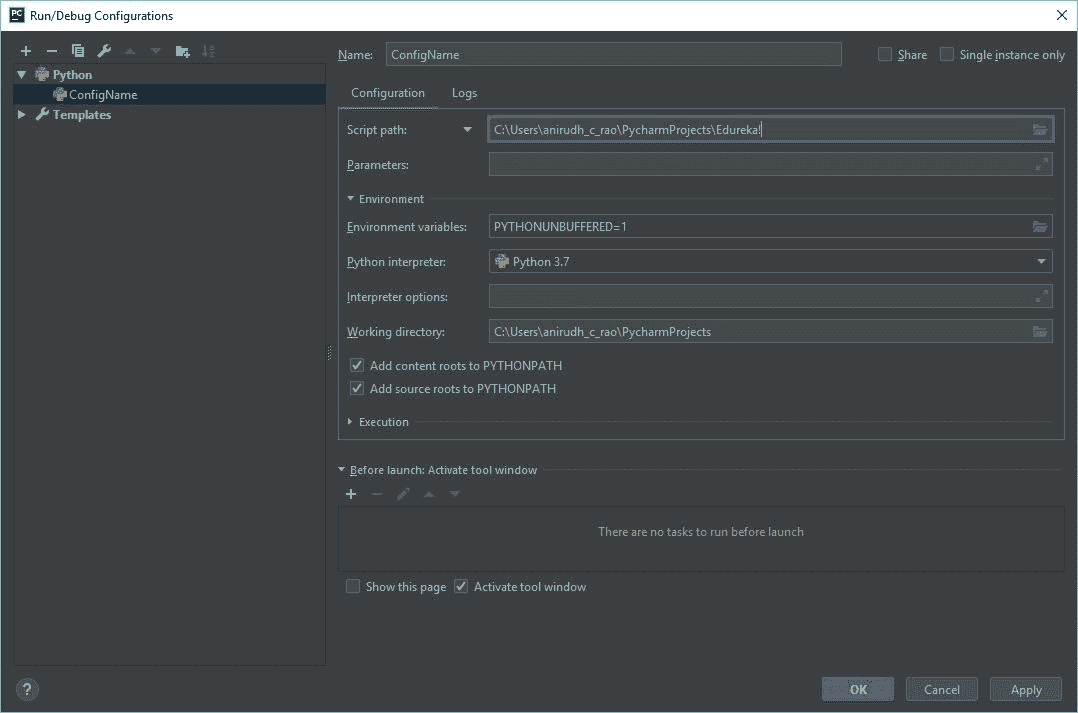This screenshot has width=1078, height=713.
Task: Switch to the Configuration tab
Action: [388, 93]
